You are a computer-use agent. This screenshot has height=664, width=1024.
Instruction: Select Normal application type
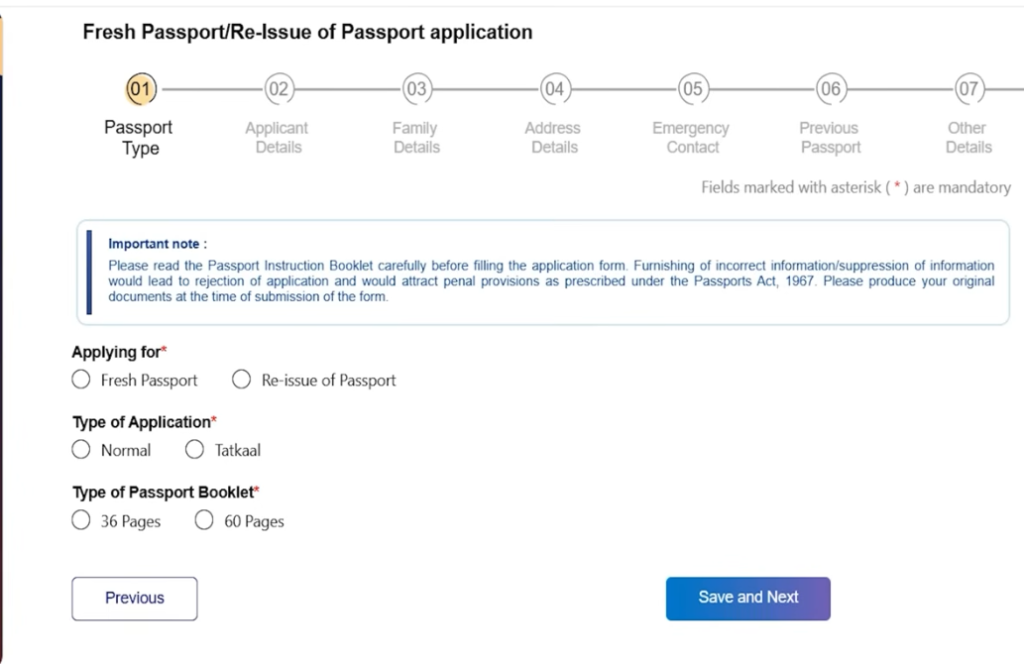[x=81, y=450]
